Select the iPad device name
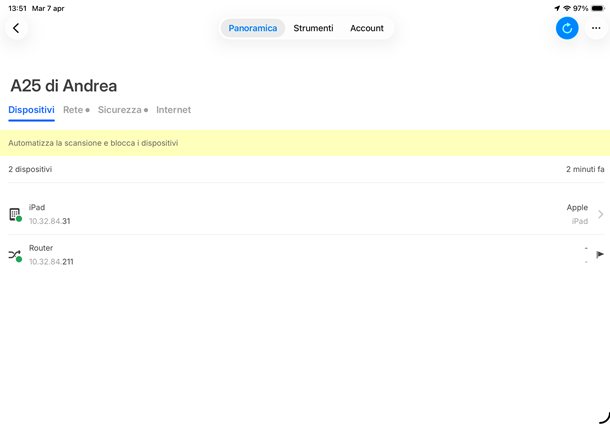Screen dimensions: 610x426 37,207
